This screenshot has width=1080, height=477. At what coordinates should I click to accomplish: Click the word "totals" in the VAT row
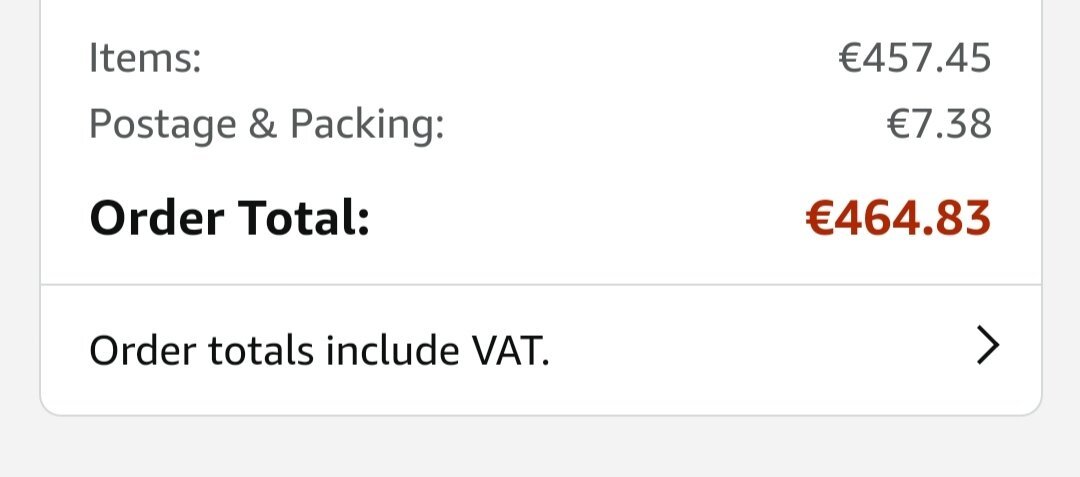tap(261, 351)
